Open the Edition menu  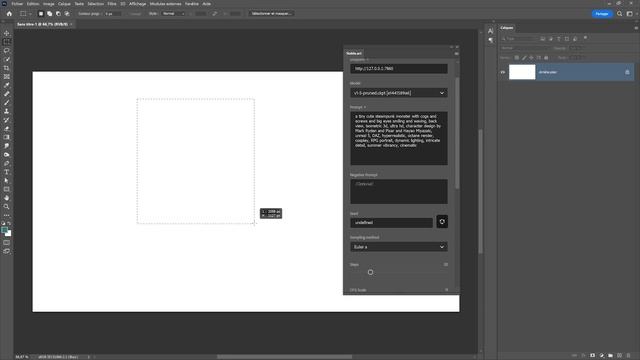(33, 4)
